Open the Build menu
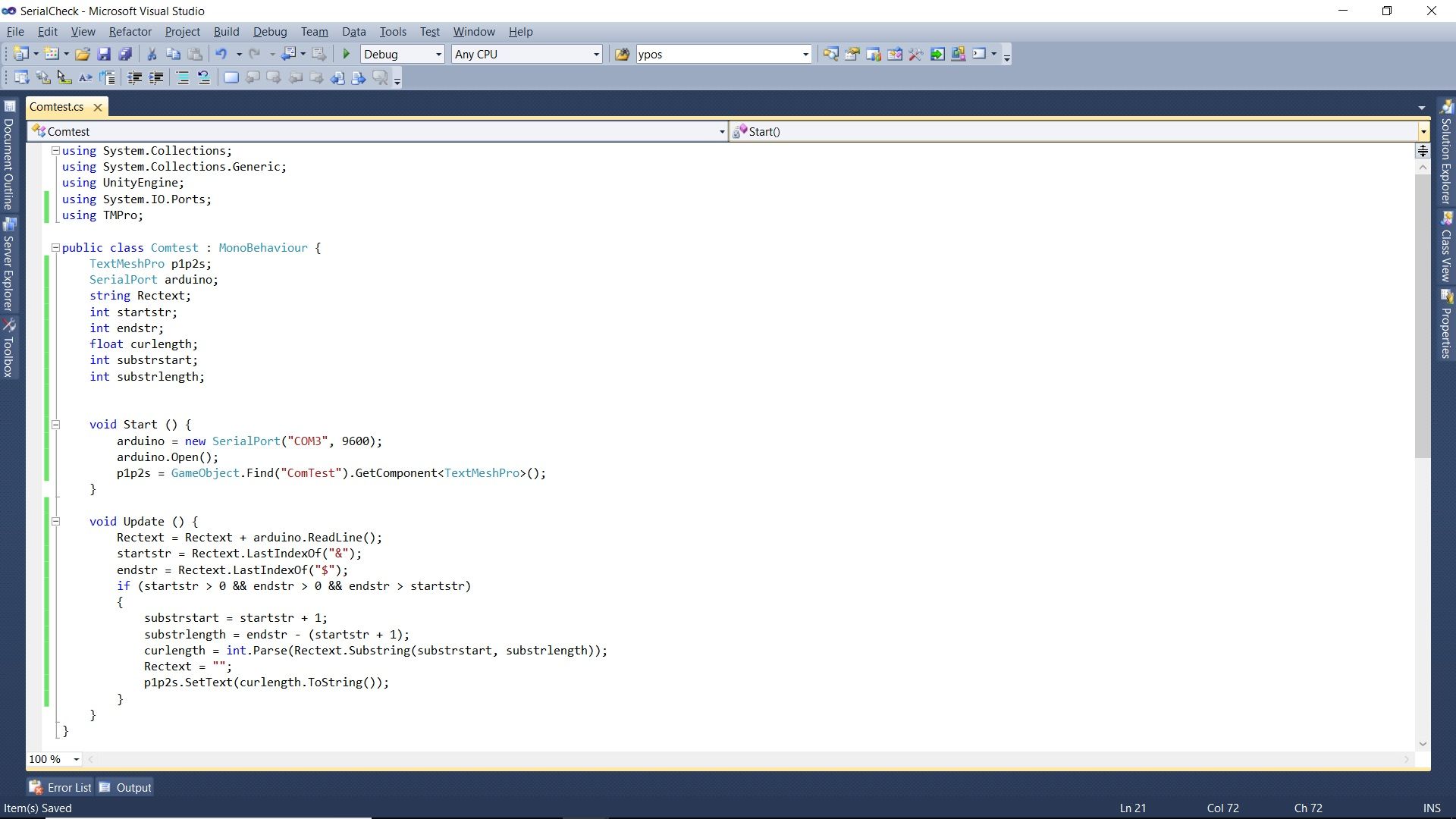This screenshot has height=819, width=1456. pos(226,31)
